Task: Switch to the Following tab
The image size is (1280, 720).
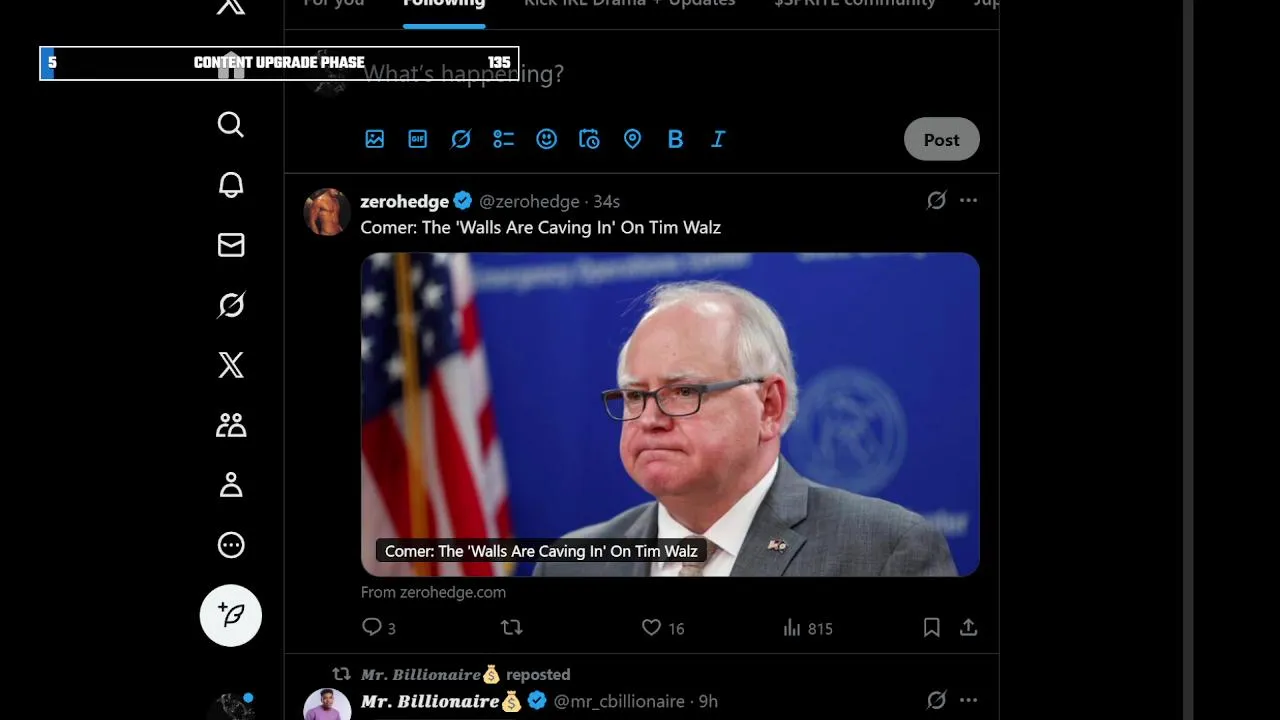Action: [x=444, y=4]
